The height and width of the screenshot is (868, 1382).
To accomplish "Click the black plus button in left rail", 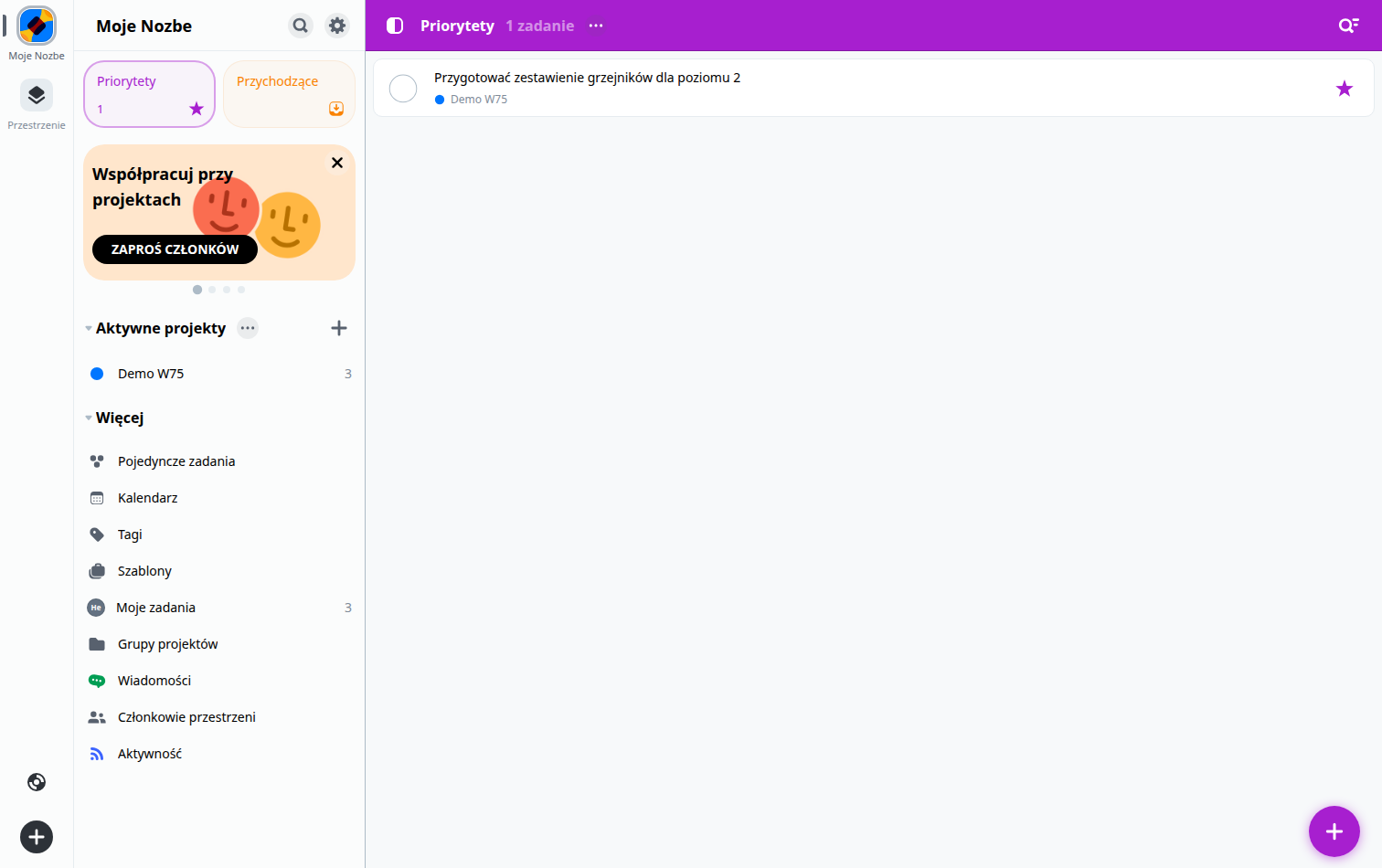I will click(x=37, y=837).
